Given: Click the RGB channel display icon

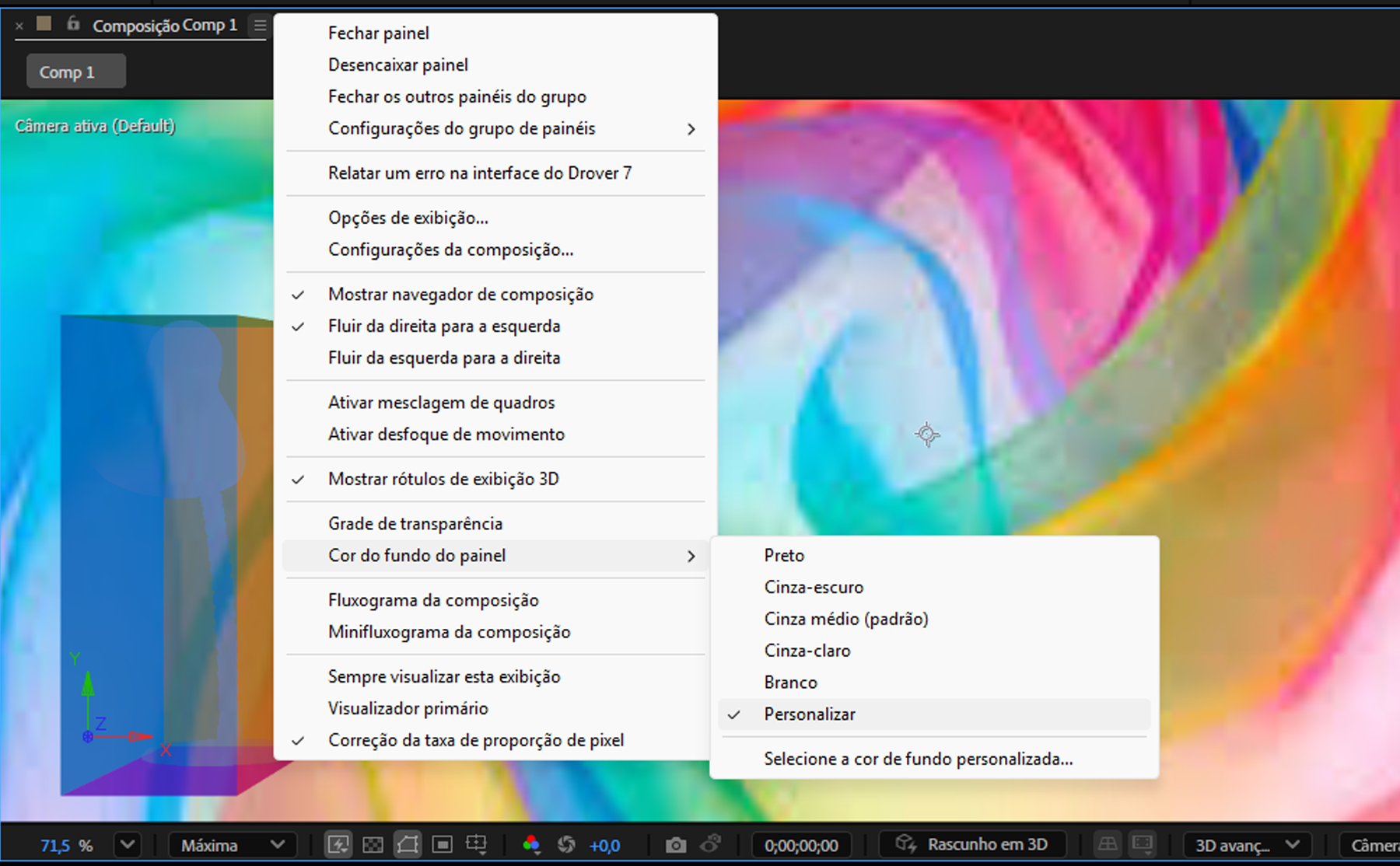Looking at the screenshot, I should coord(531,845).
